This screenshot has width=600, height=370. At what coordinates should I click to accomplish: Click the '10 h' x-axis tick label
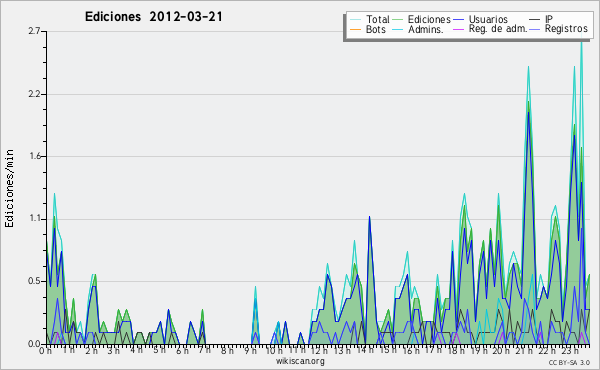click(274, 351)
